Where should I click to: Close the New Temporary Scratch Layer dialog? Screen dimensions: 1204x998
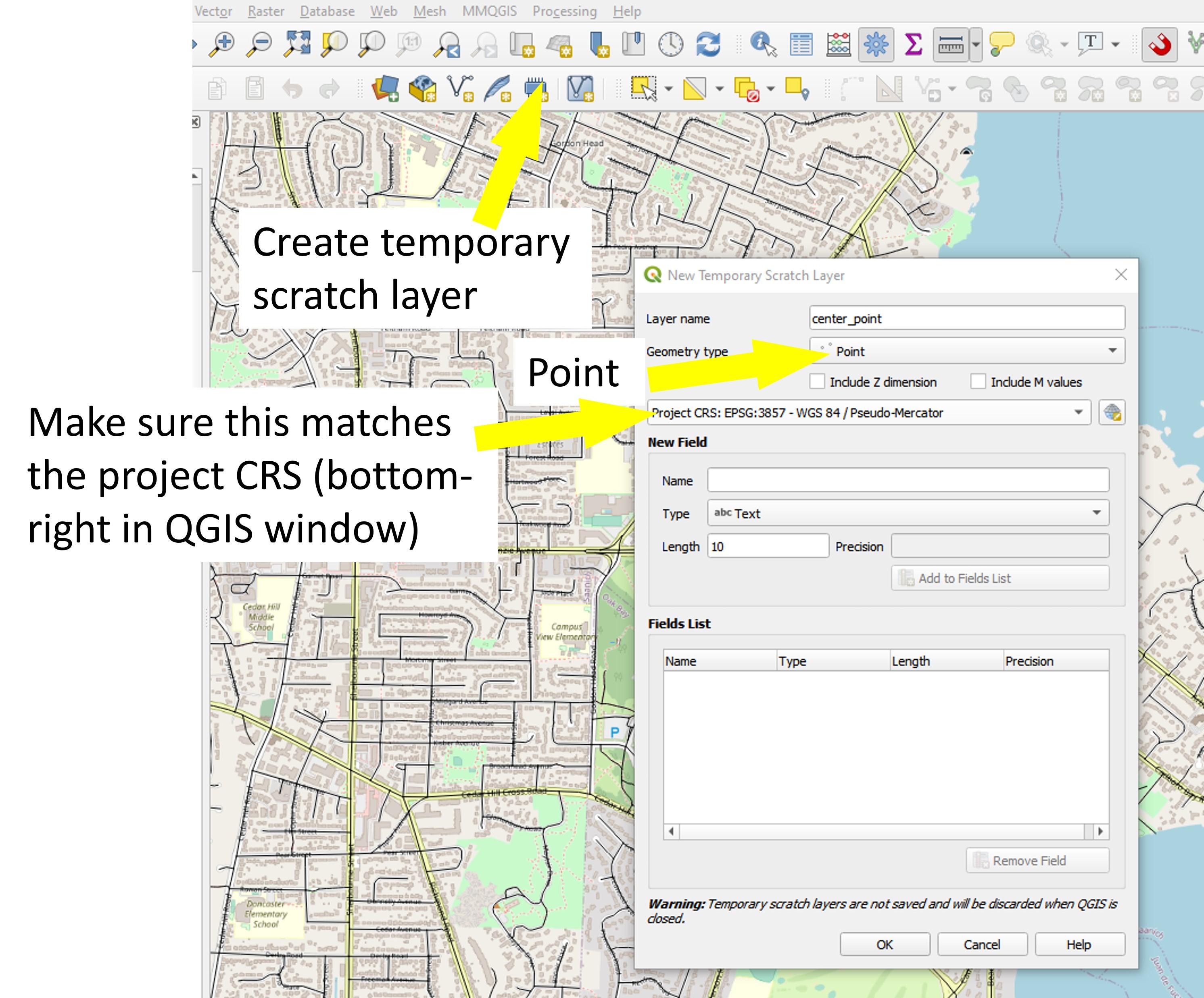1121,275
